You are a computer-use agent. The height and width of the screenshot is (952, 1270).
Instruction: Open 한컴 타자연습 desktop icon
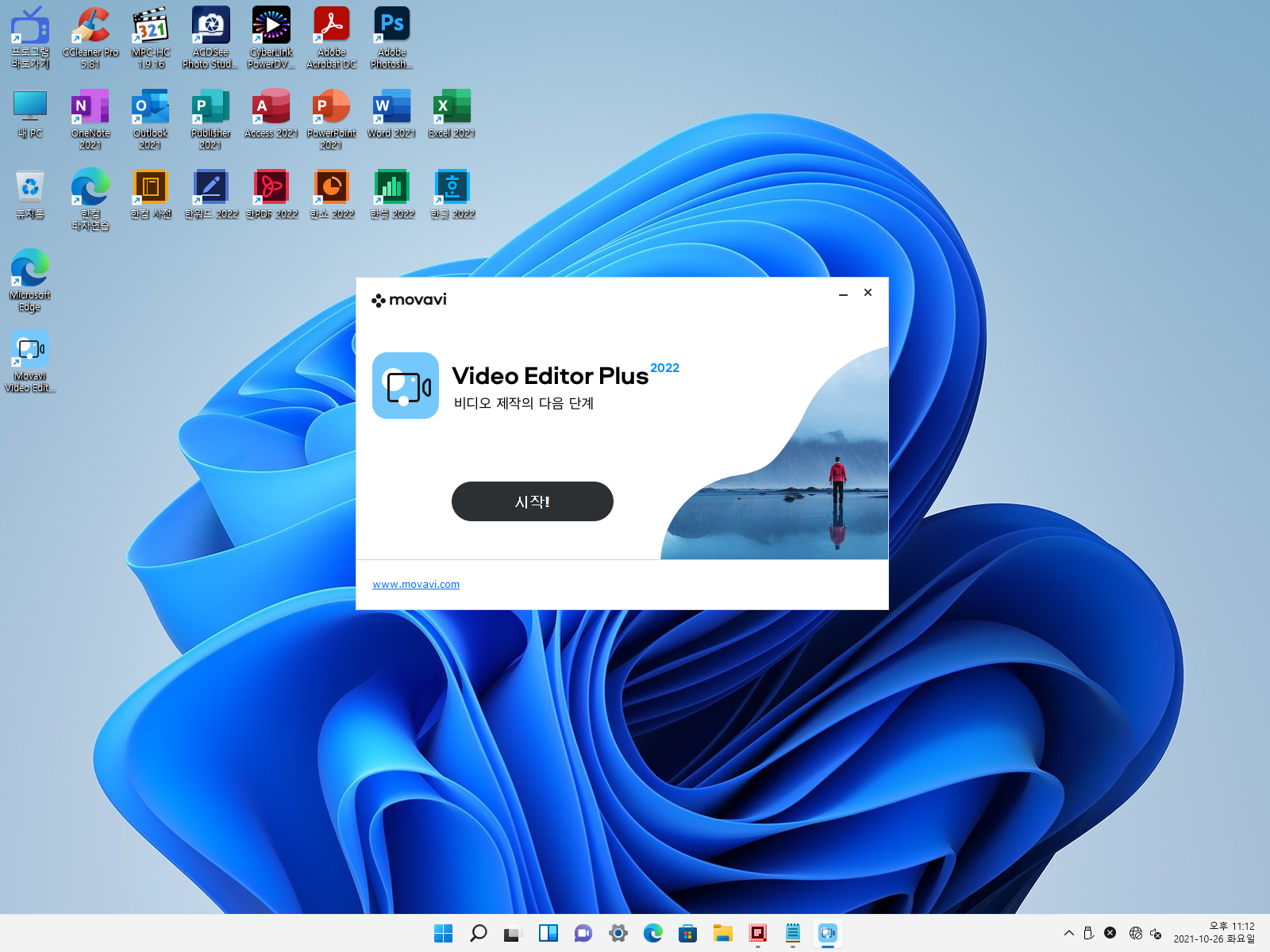coord(90,200)
